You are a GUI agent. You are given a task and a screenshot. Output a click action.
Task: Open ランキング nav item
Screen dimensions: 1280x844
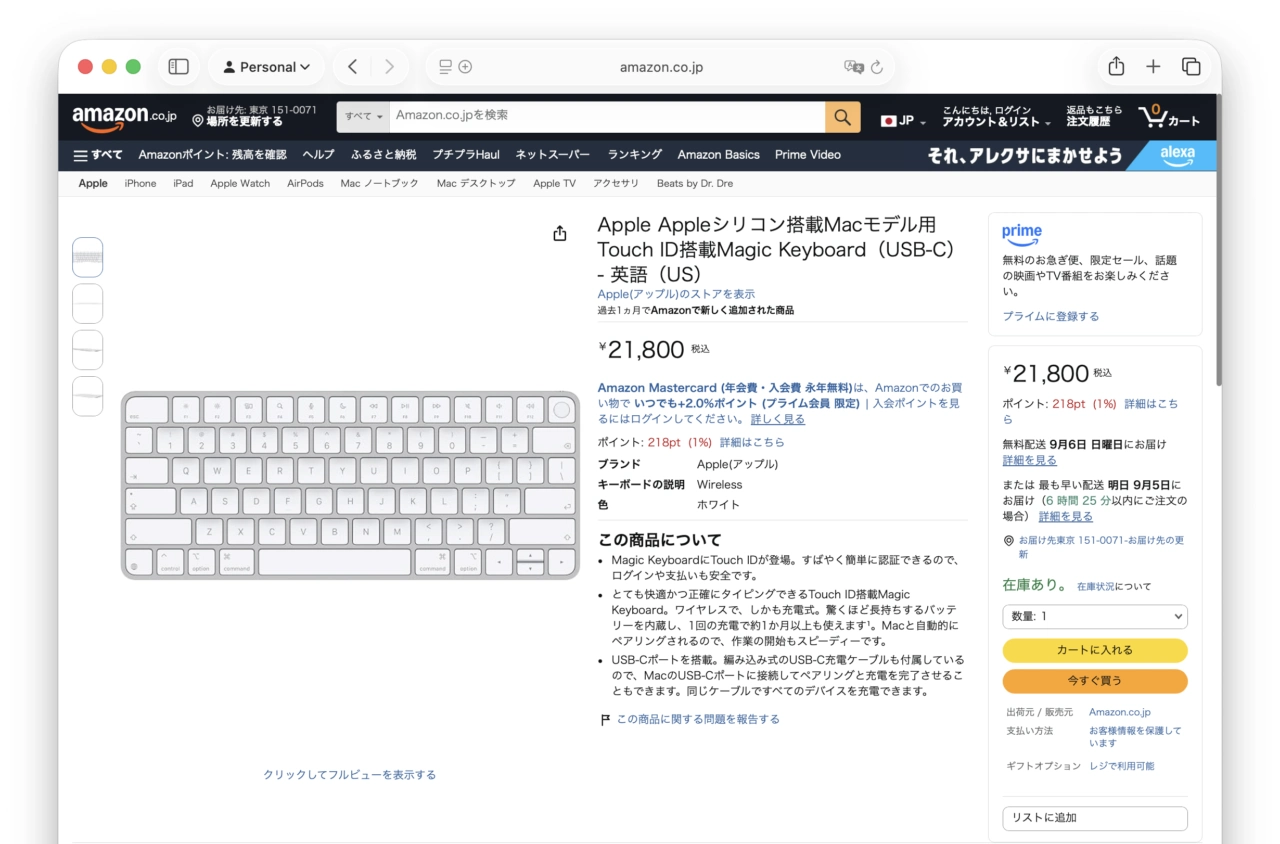click(x=635, y=155)
